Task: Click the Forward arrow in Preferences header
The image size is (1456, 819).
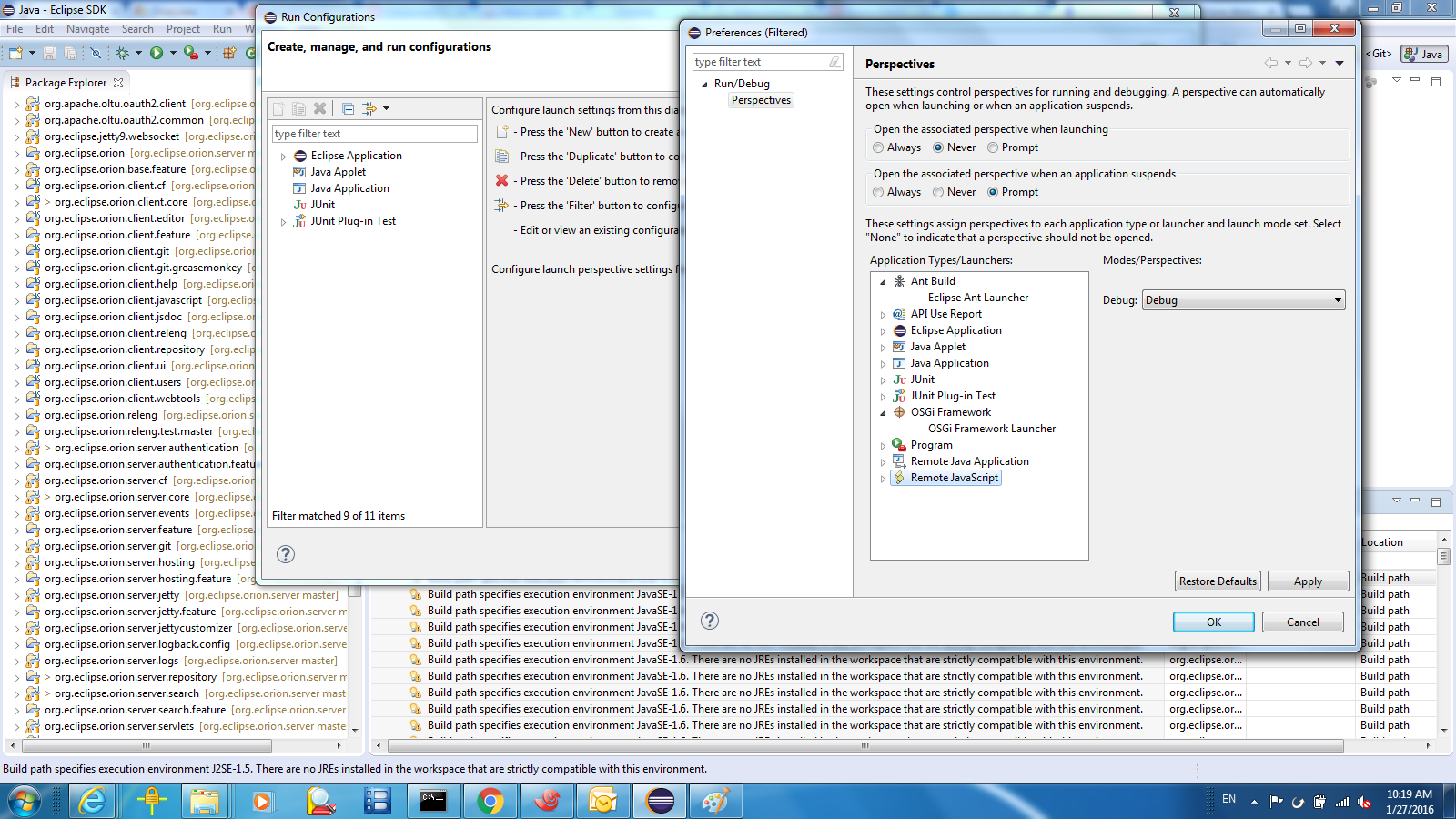Action: (1306, 63)
